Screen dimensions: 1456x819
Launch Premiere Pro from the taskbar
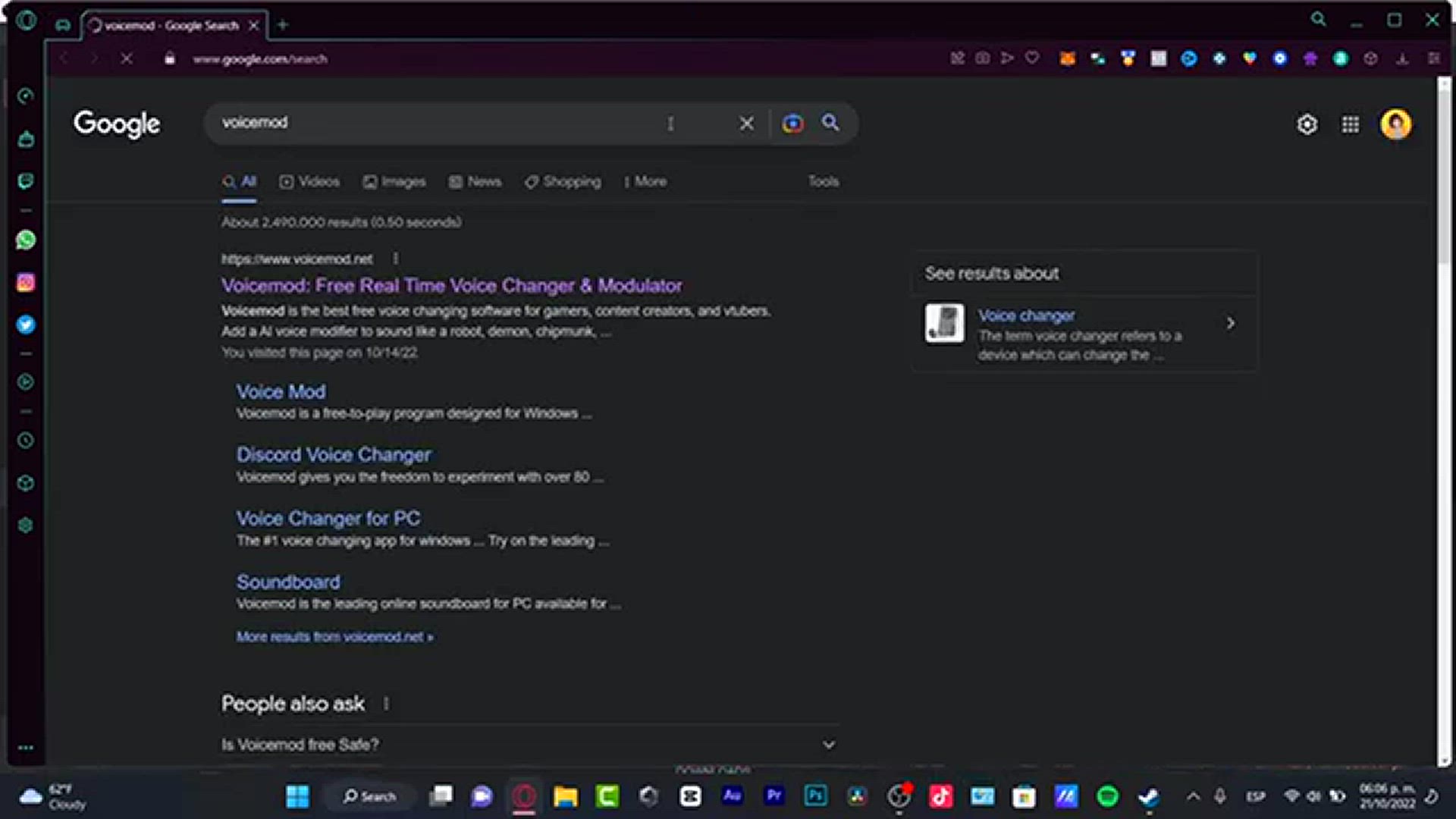[773, 796]
